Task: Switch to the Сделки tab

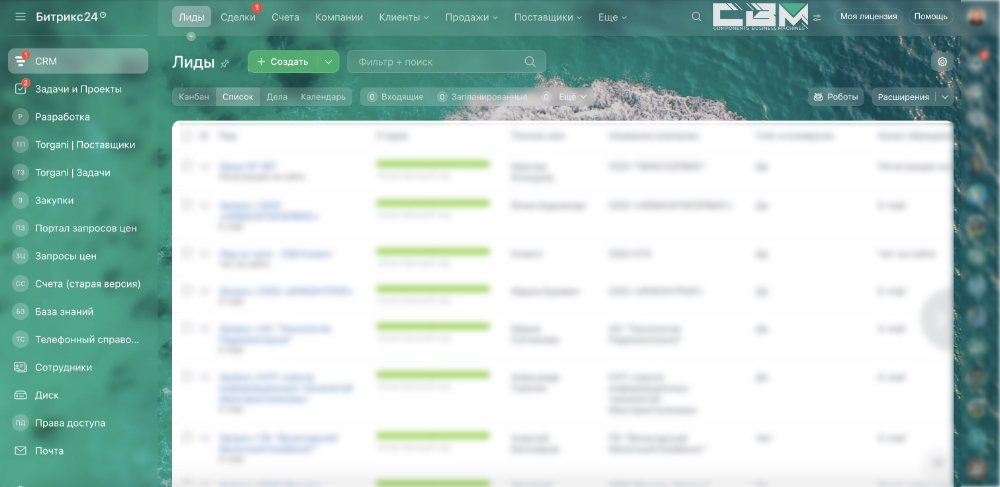Action: pos(237,17)
